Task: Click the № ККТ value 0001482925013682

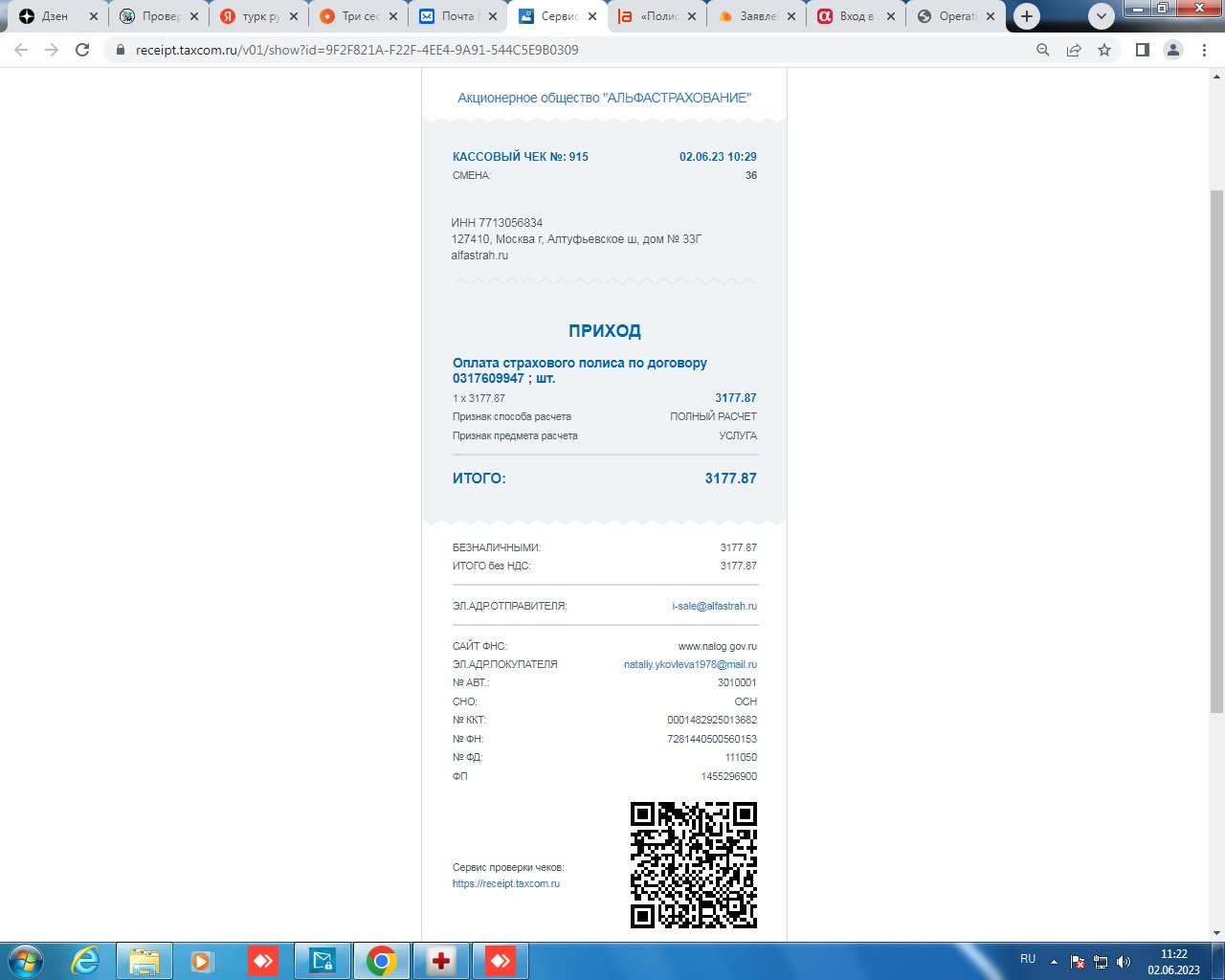Action: [712, 720]
